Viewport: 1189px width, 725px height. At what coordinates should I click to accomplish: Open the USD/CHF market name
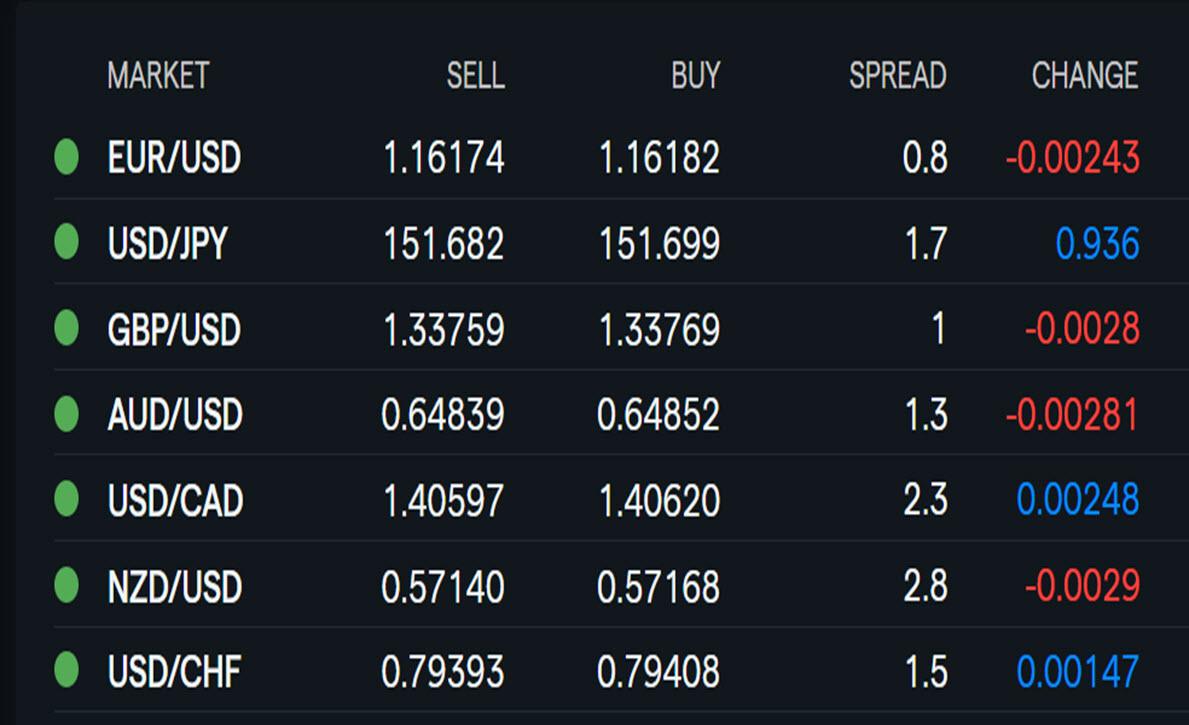[174, 671]
